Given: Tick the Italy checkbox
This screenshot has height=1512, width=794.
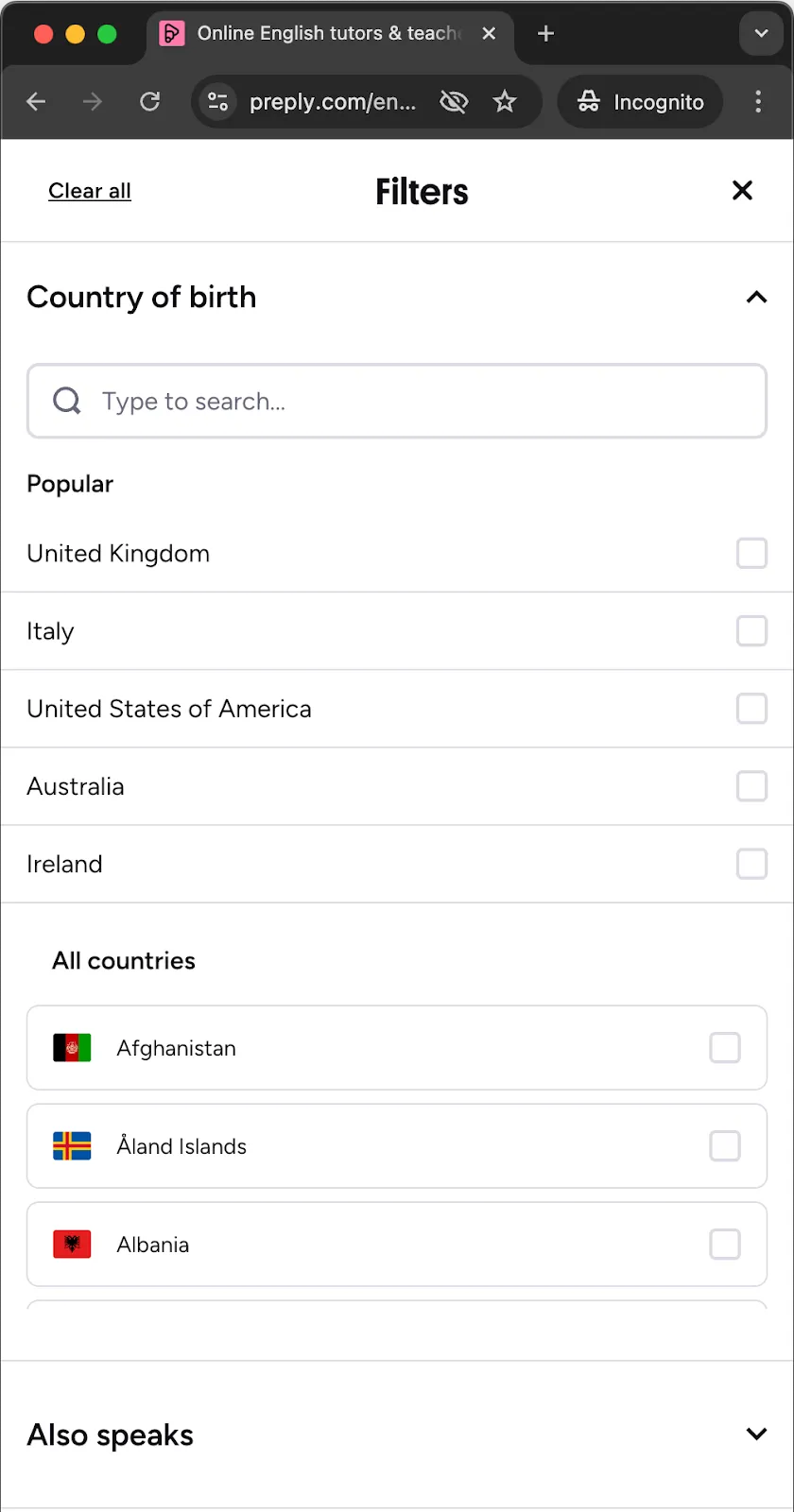Looking at the screenshot, I should pyautogui.click(x=751, y=631).
